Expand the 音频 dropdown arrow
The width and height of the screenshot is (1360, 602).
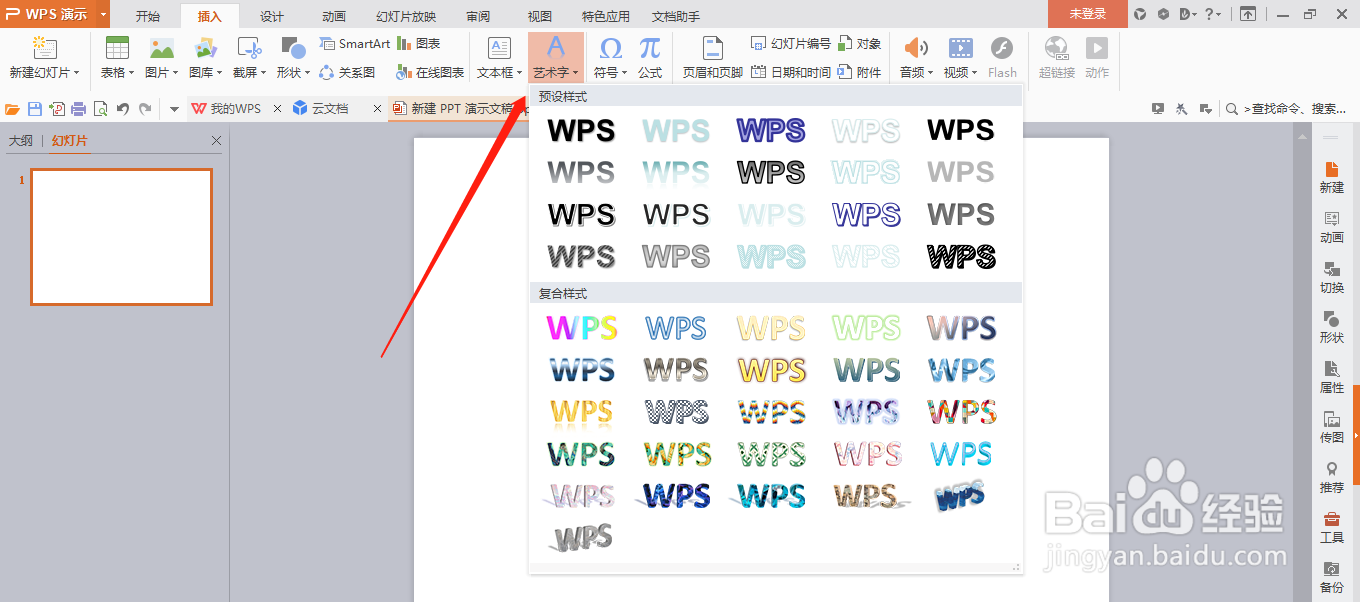(x=930, y=73)
